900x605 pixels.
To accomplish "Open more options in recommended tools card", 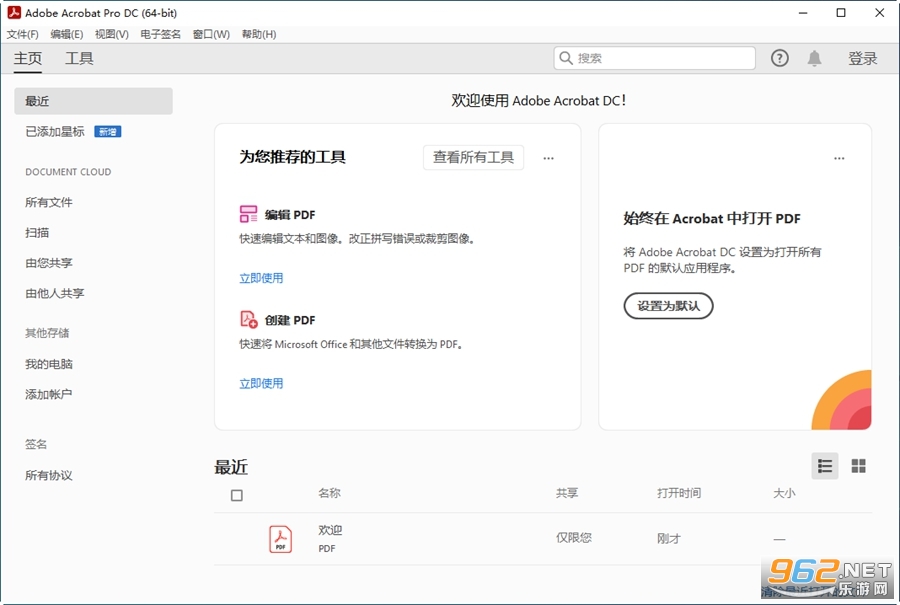I will pos(549,158).
